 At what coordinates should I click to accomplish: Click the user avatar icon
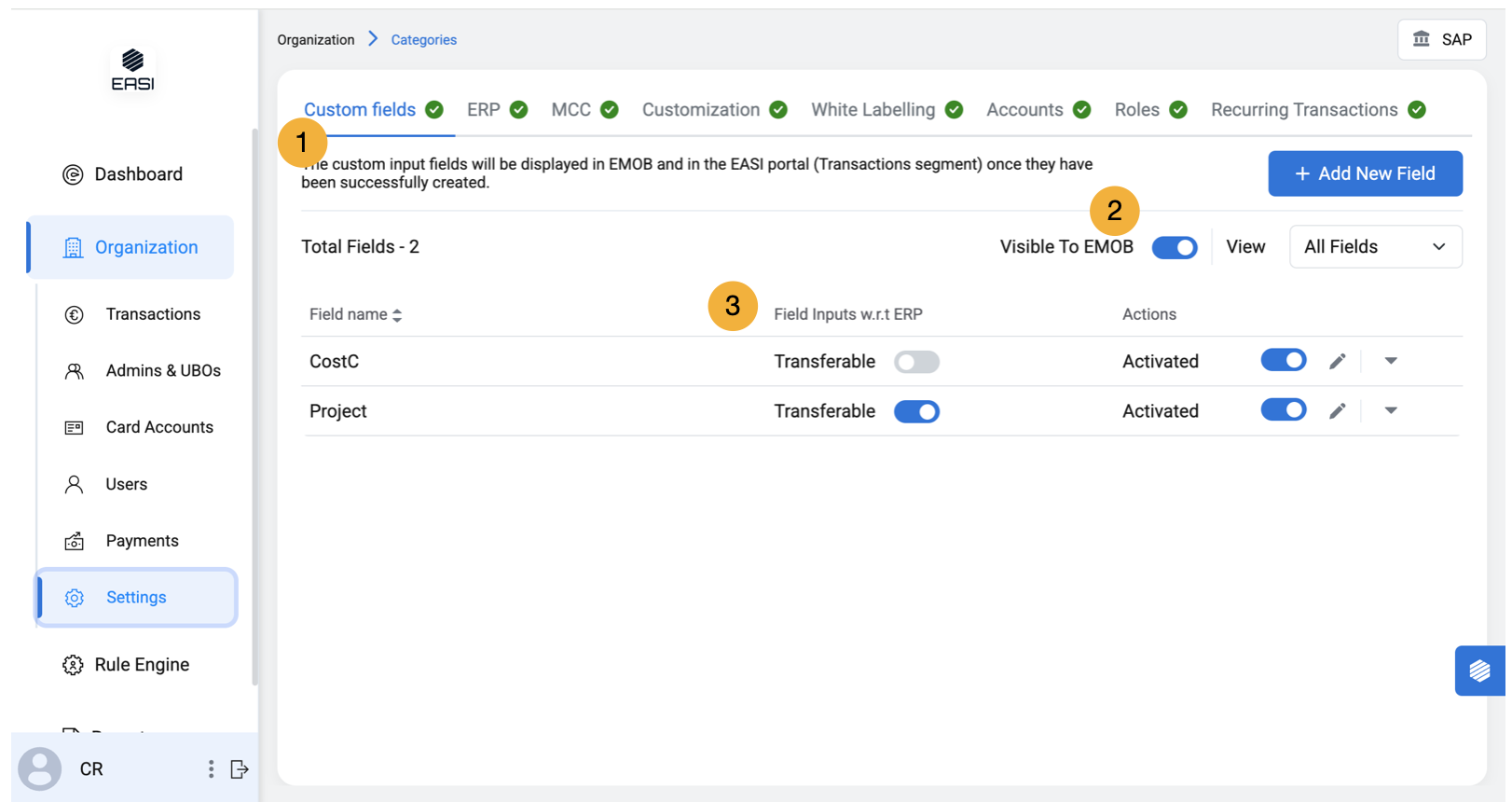[40, 769]
